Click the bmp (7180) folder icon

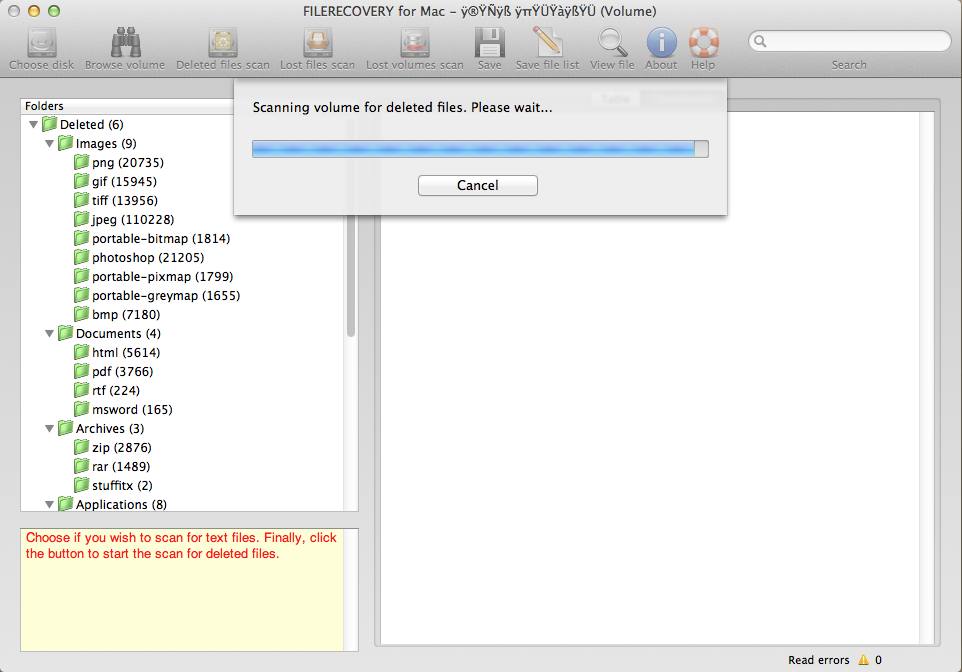pyautogui.click(x=82, y=314)
